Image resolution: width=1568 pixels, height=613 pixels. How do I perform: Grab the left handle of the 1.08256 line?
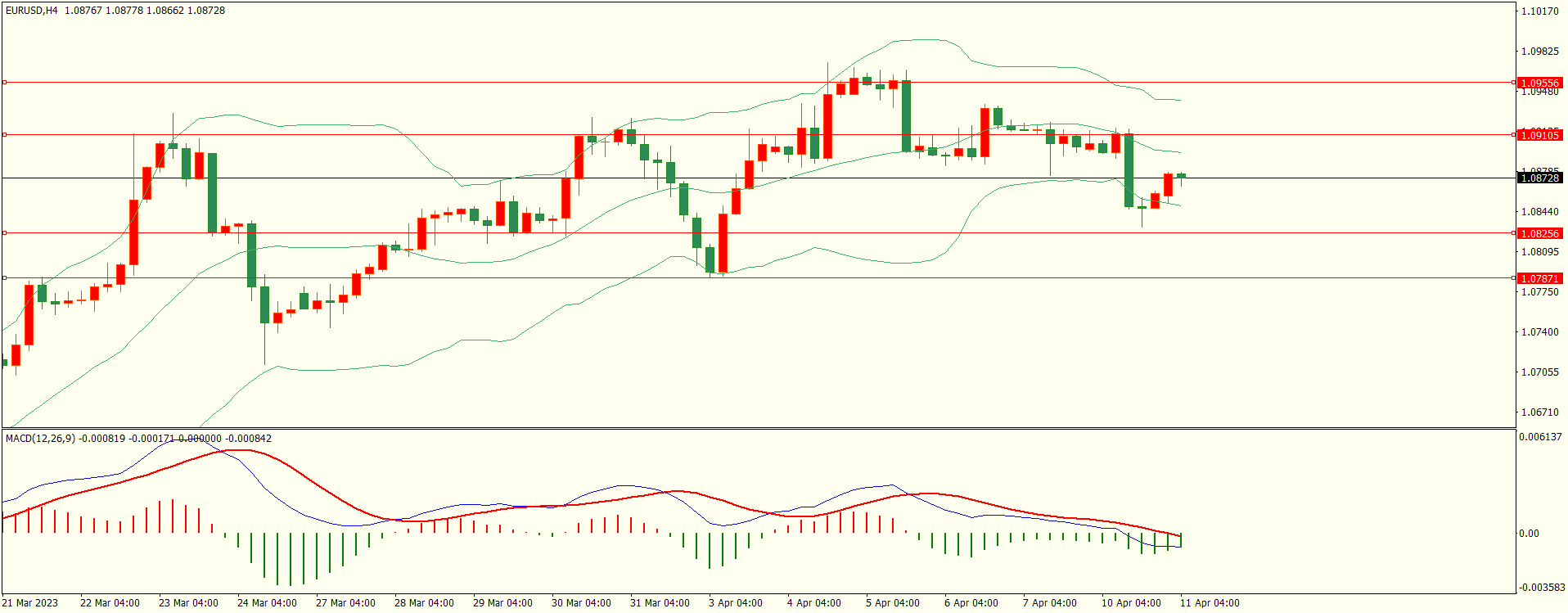[x=4, y=233]
